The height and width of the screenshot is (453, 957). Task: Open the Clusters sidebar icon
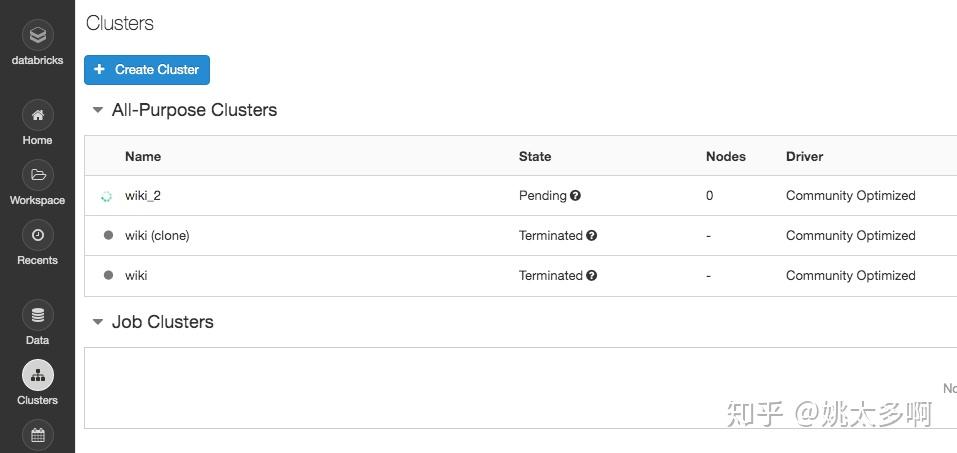point(37,375)
